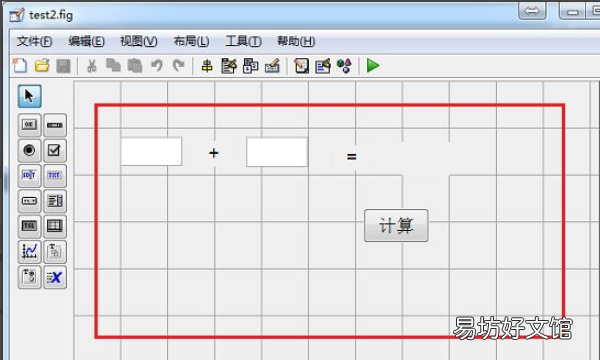Pick the Button Group component
Image resolution: width=600 pixels, height=360 pixels.
pyautogui.click(x=29, y=277)
